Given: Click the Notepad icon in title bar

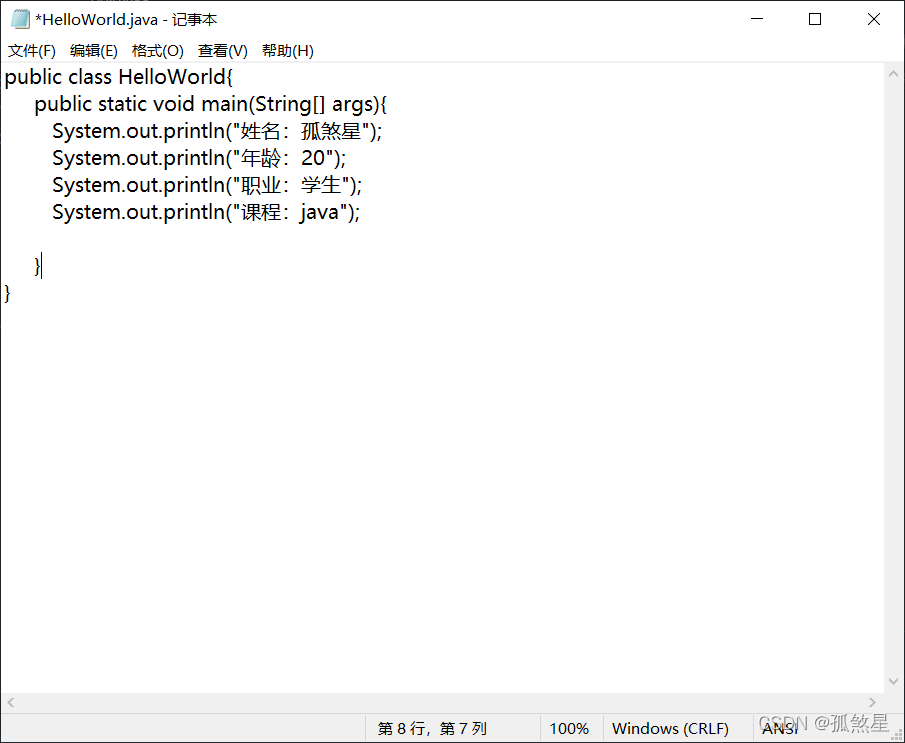Looking at the screenshot, I should coord(20,19).
